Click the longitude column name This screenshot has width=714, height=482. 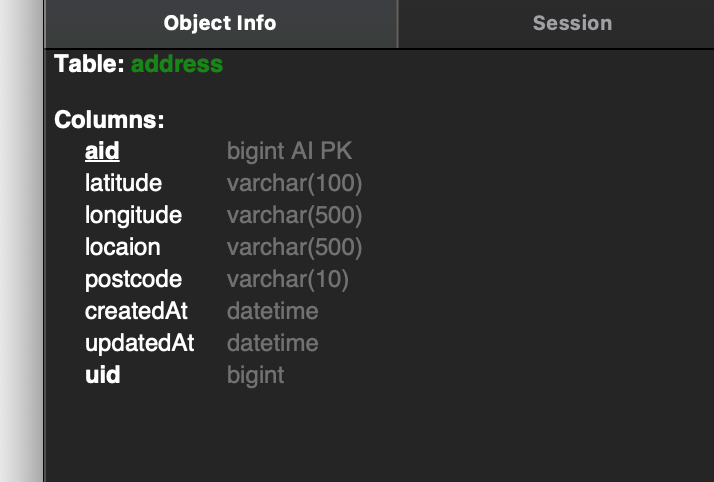(133, 216)
